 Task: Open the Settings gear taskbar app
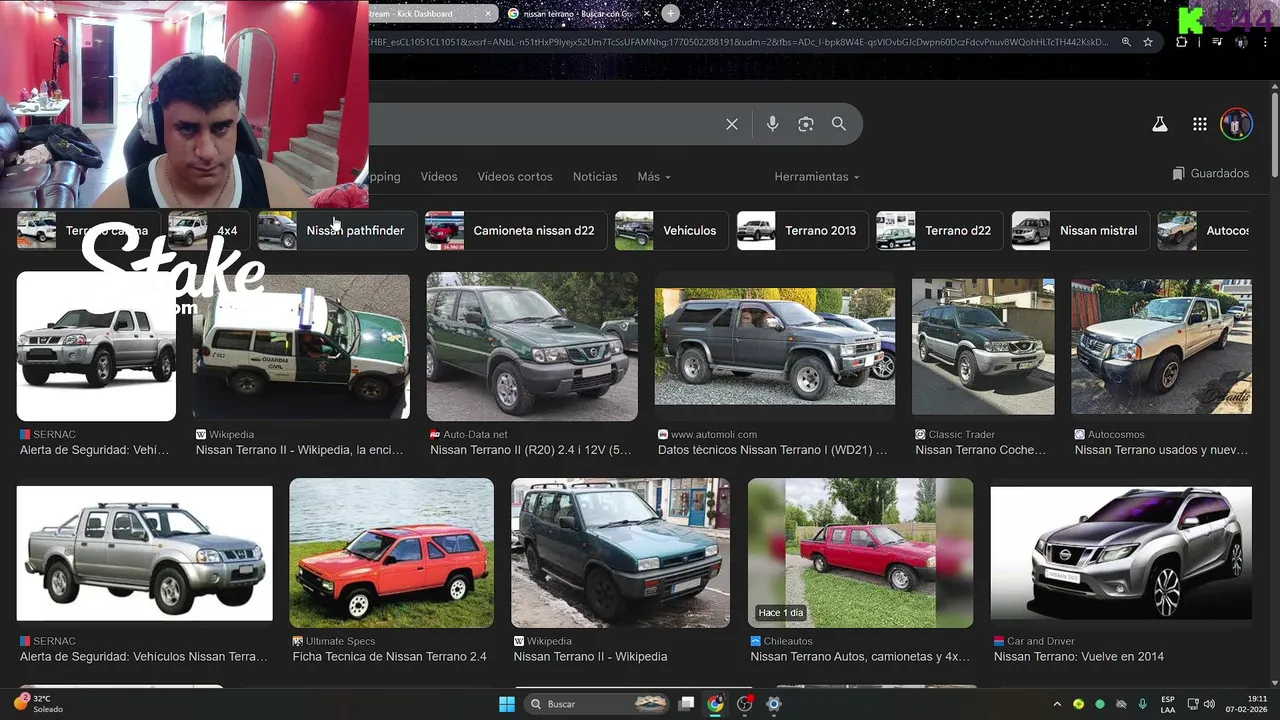pyautogui.click(x=773, y=704)
